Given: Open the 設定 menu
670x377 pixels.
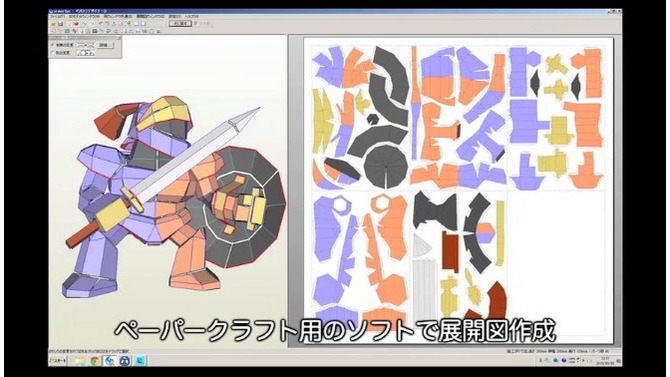Looking at the screenshot, I should tap(174, 17).
